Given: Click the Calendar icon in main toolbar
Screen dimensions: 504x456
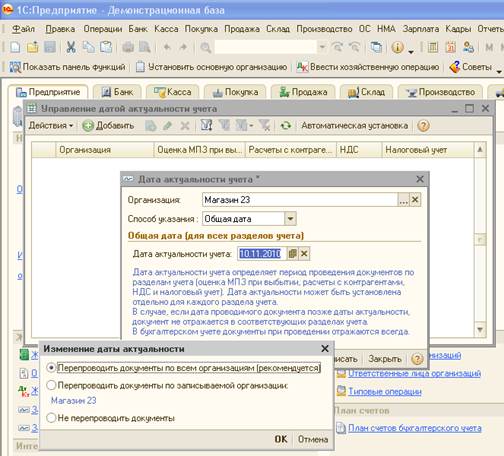Looking at the screenshot, I should click(x=450, y=47).
